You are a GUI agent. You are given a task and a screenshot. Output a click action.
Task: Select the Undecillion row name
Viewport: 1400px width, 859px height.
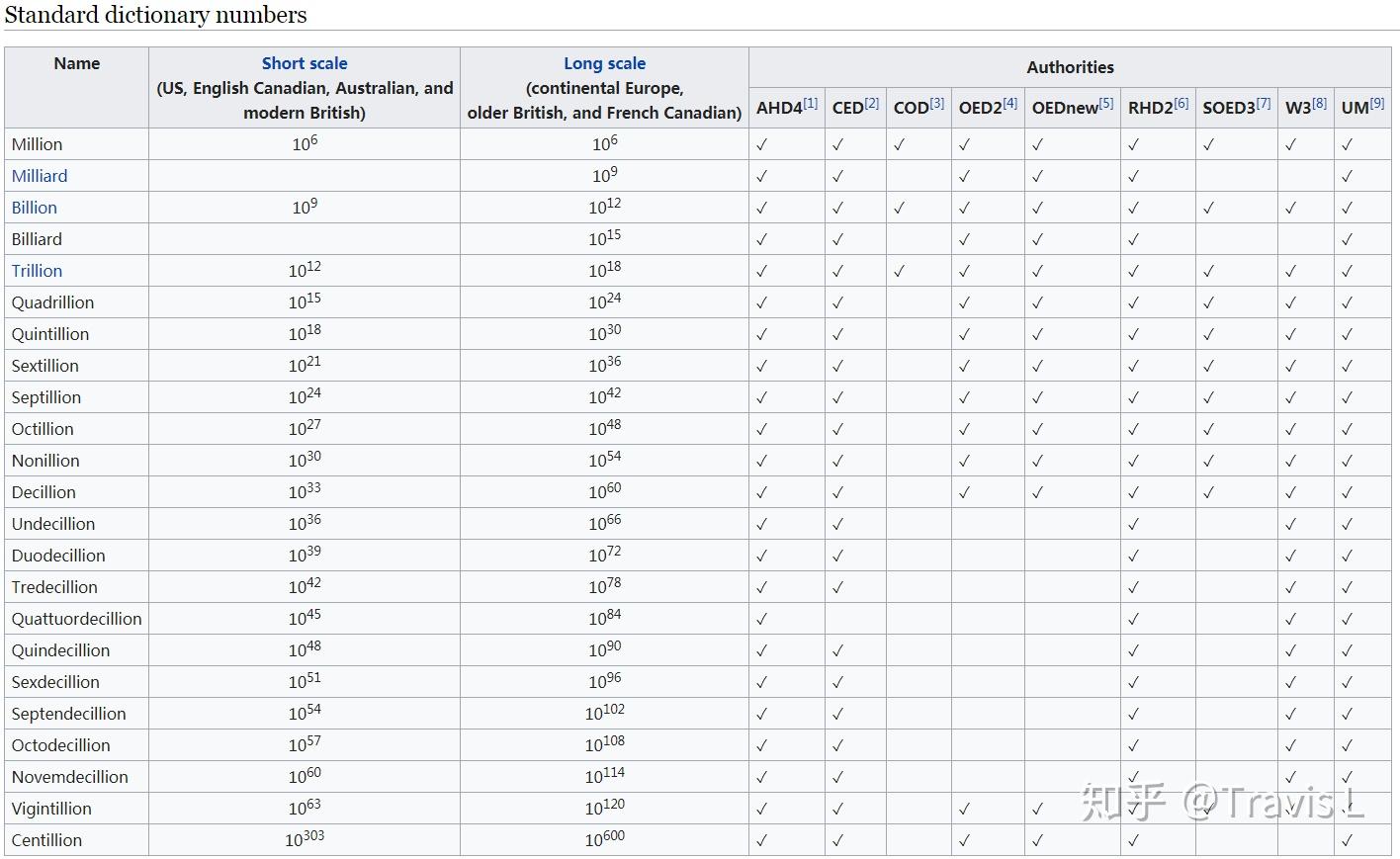53,524
